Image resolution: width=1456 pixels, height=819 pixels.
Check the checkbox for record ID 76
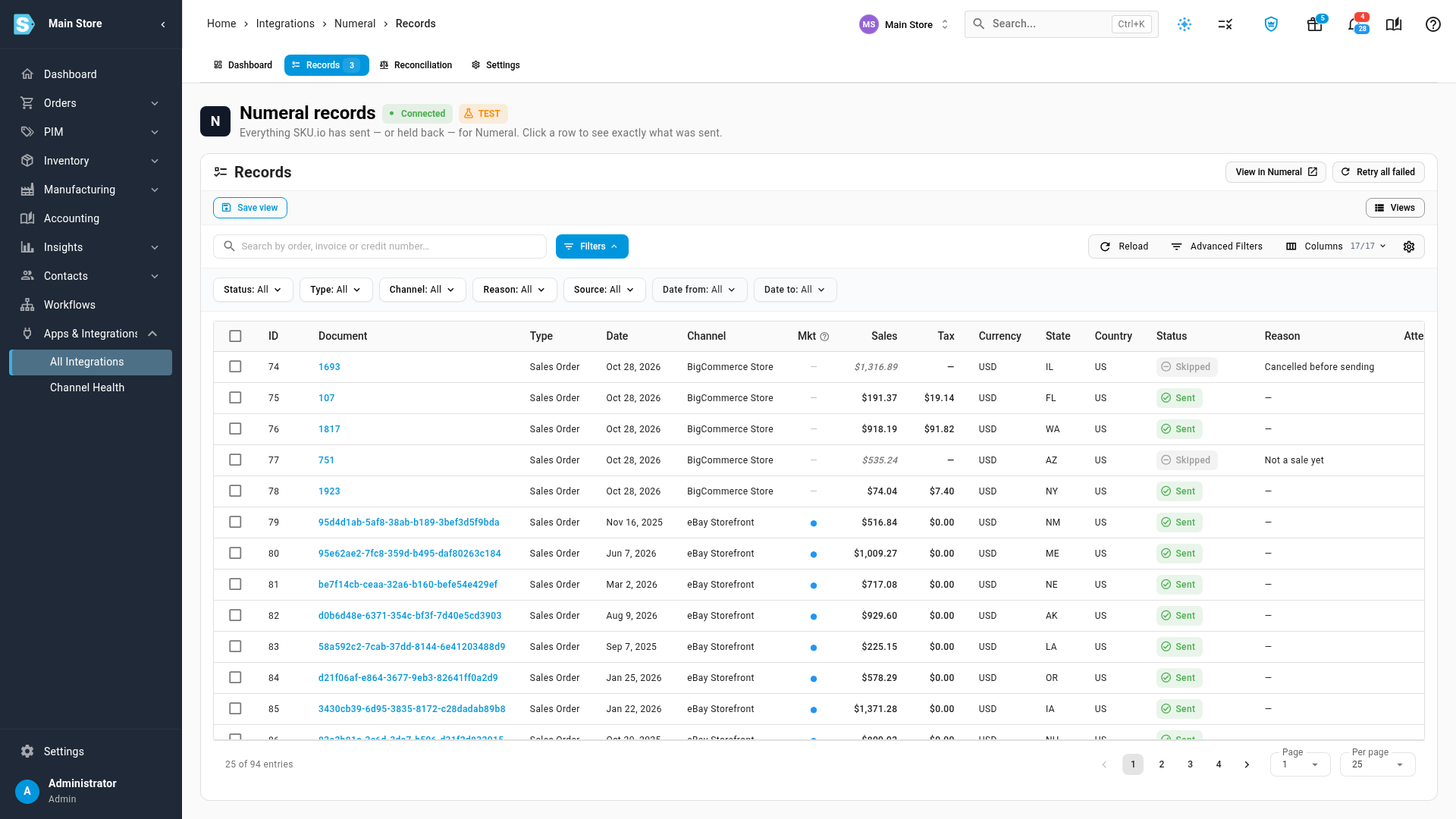[x=235, y=429]
